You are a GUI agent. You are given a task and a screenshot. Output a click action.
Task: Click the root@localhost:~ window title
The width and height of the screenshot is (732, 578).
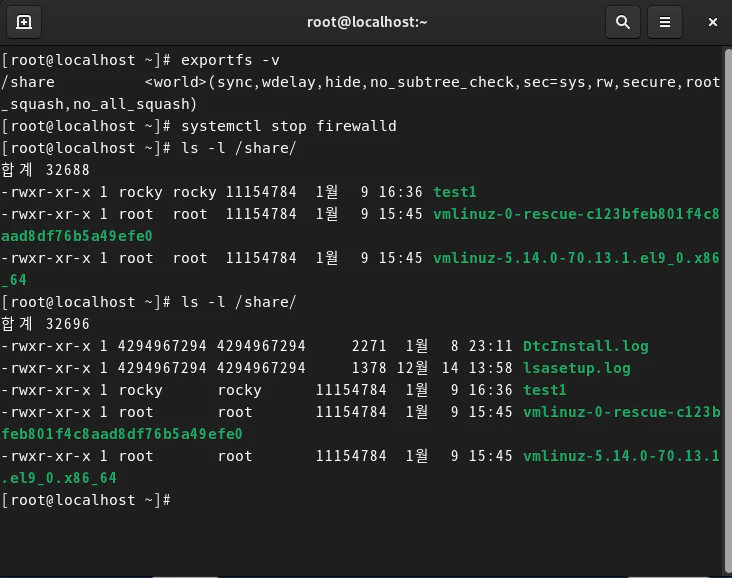(367, 22)
